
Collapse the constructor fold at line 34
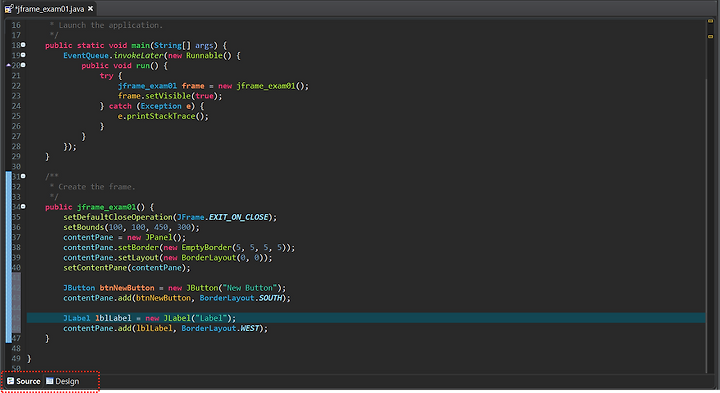point(23,207)
